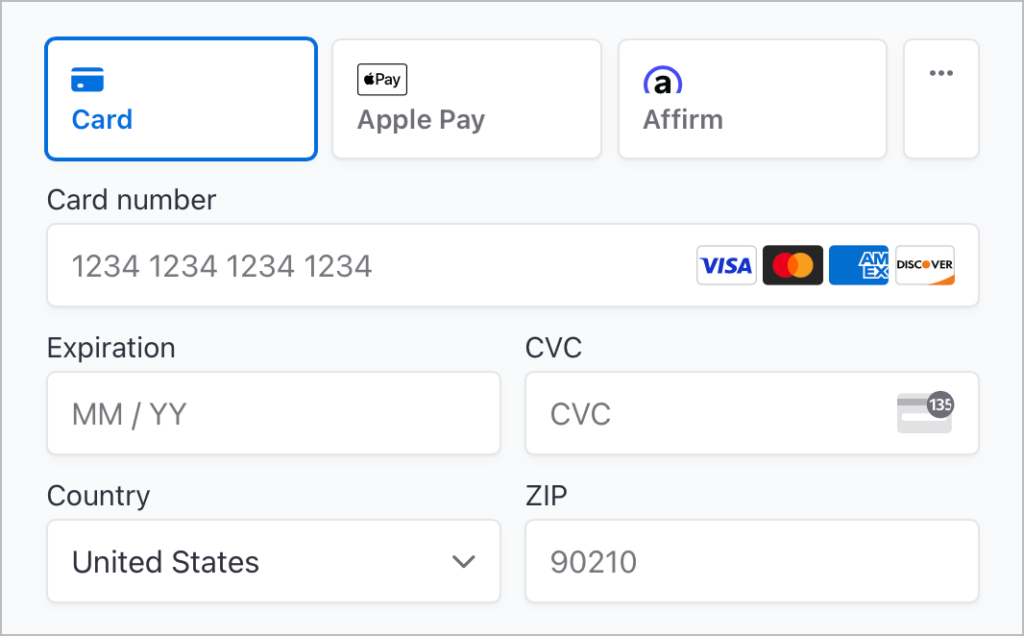Viewport: 1024px width, 636px height.
Task: Click the Affirm circular logo icon
Action: pos(663,79)
